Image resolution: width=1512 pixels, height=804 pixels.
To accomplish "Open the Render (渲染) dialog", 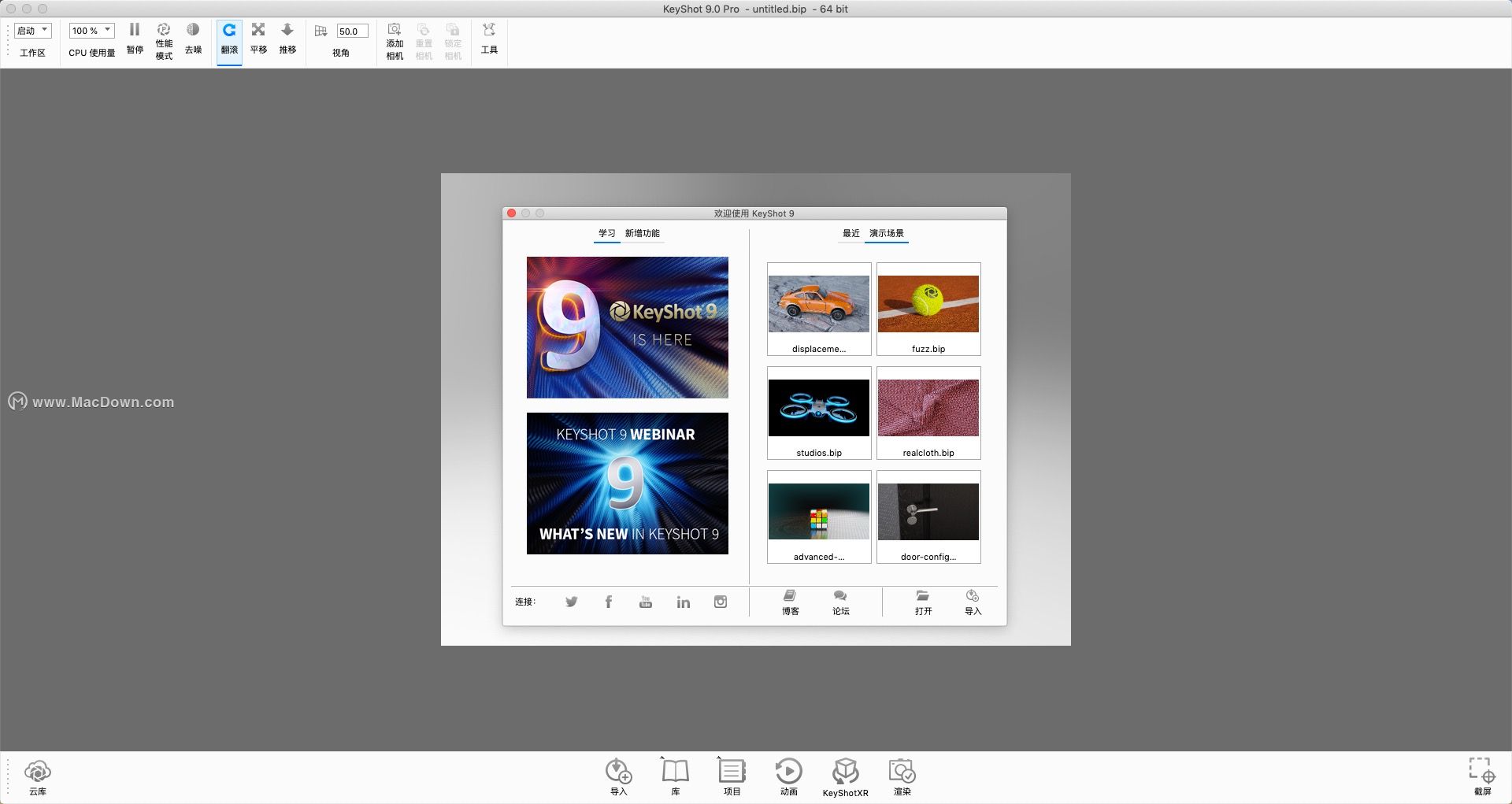I will click(x=902, y=776).
